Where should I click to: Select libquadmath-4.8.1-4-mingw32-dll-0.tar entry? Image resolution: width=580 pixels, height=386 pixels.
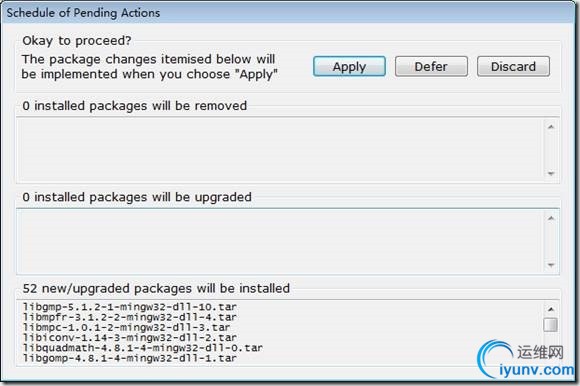click(143, 348)
